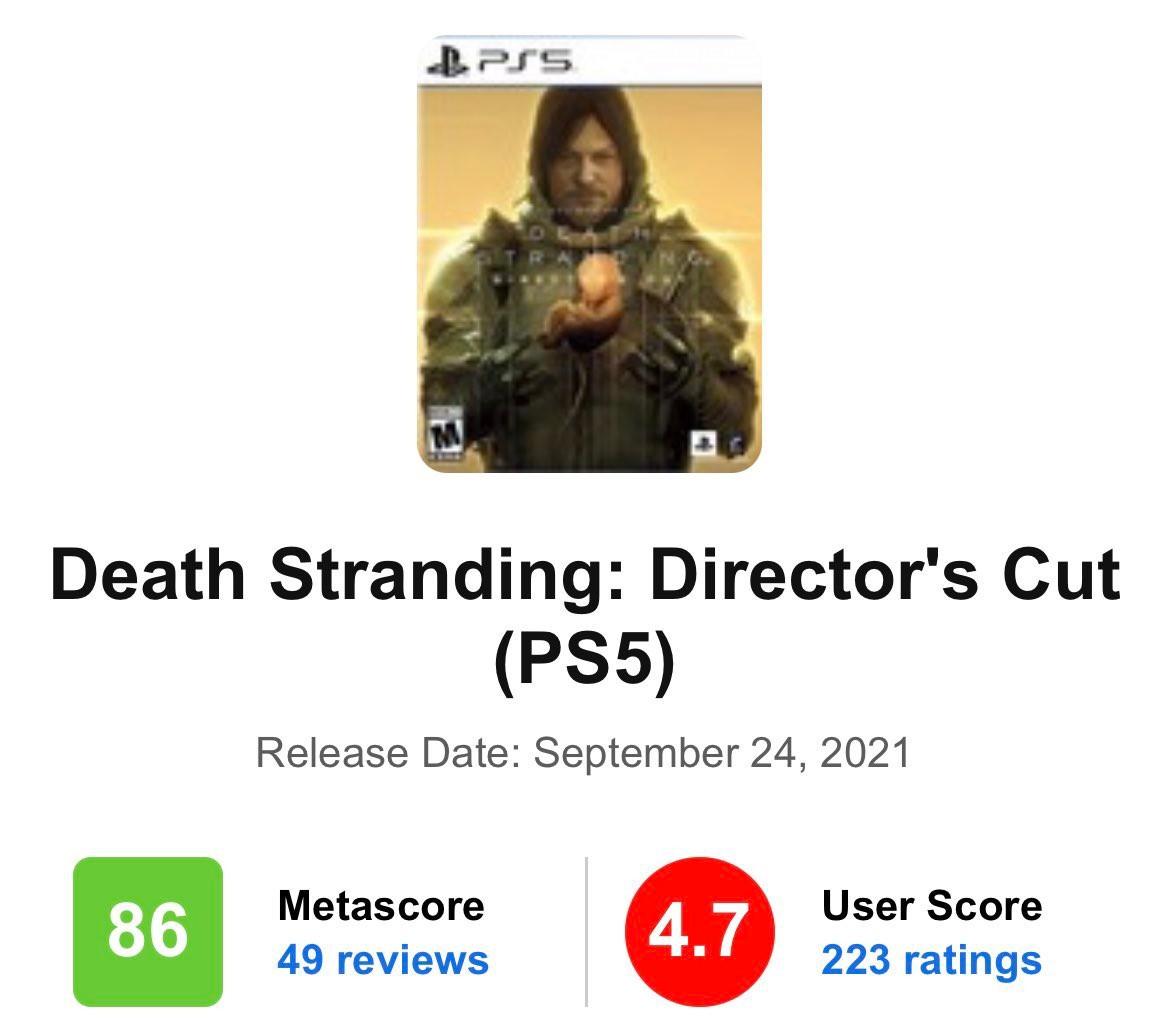Click the PS5 logo on cover

[500, 61]
